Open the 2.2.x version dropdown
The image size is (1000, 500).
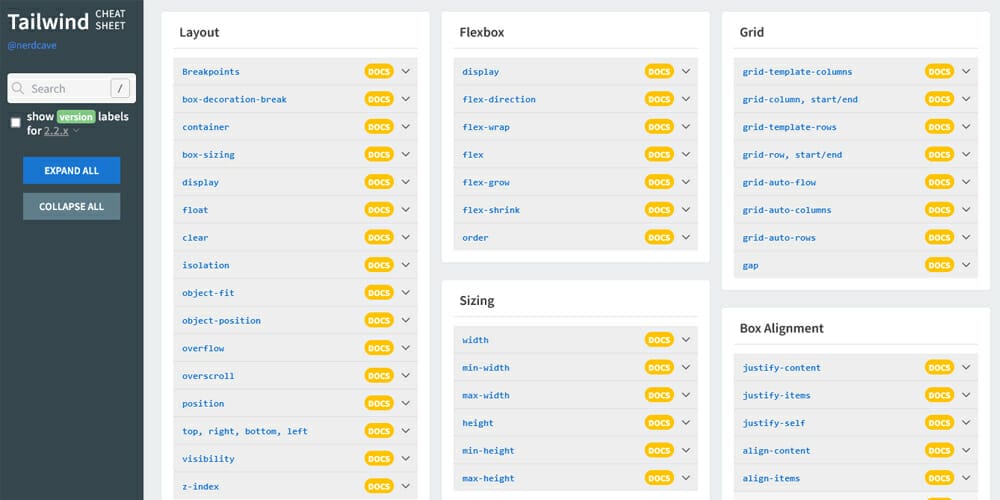point(61,131)
